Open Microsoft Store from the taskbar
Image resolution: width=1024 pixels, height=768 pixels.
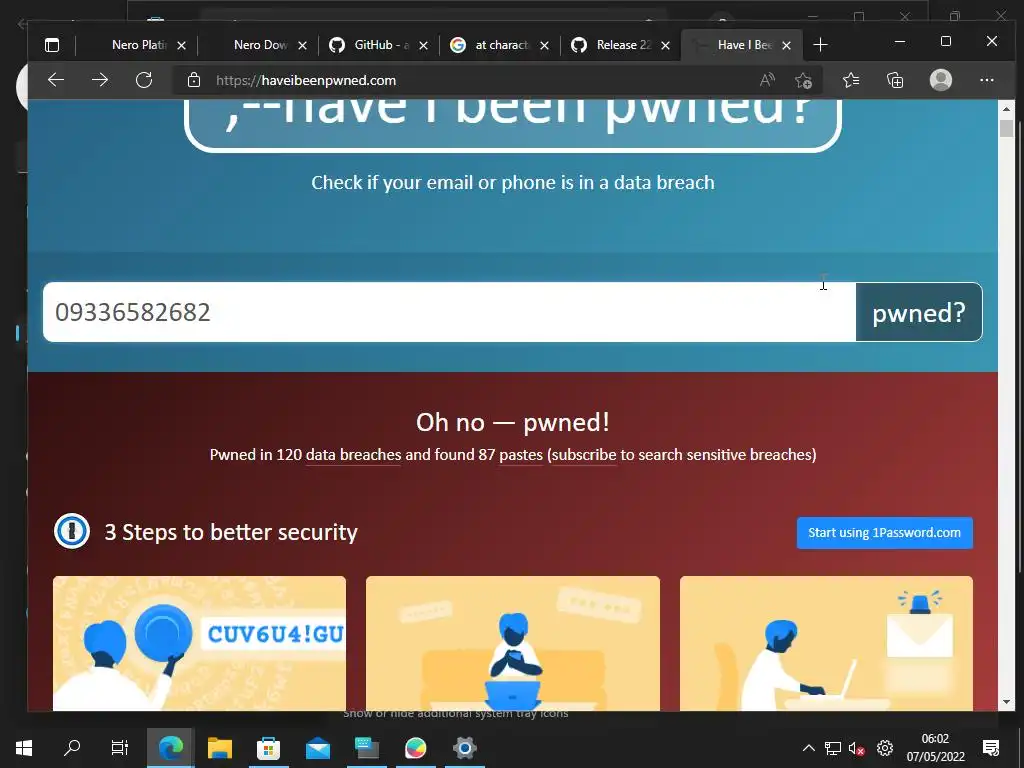[268, 748]
